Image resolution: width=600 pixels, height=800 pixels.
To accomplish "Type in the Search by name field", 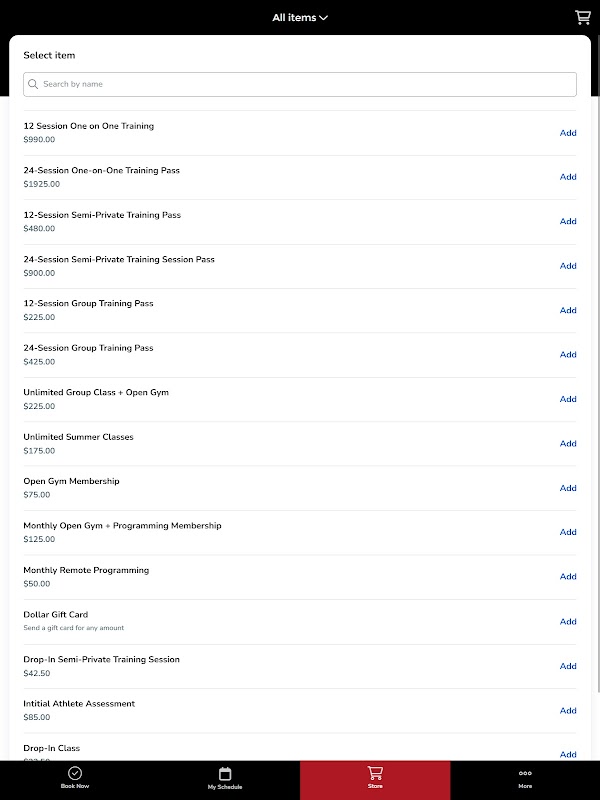I will point(300,84).
